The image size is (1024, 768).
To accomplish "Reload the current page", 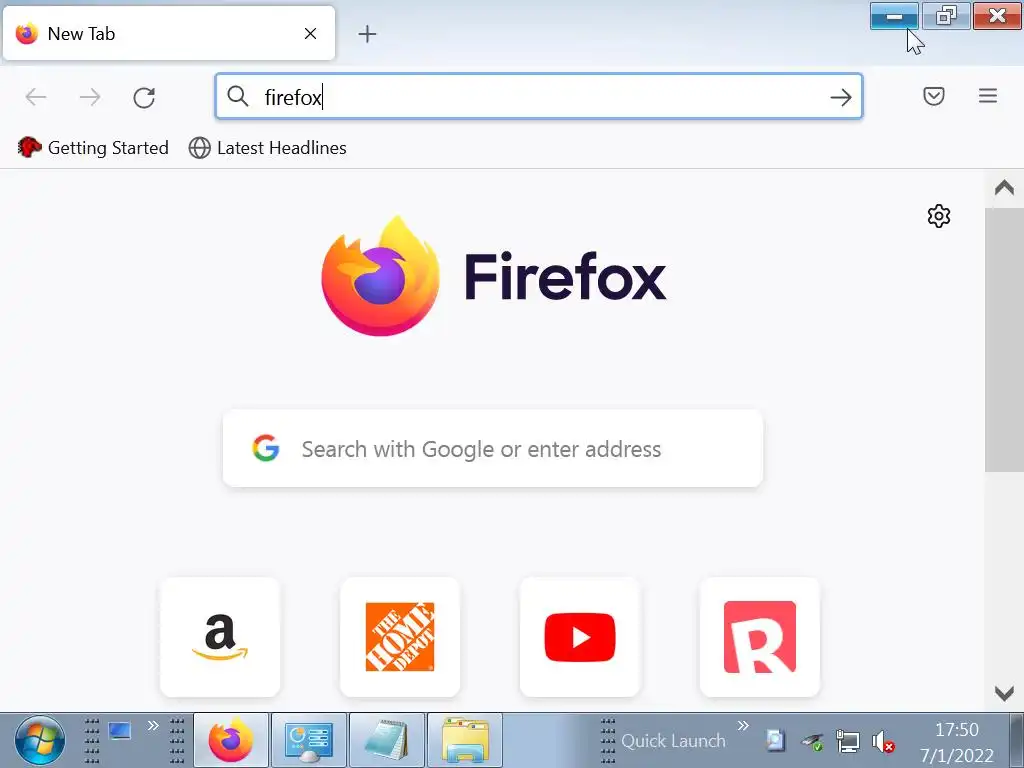I will coord(144,97).
